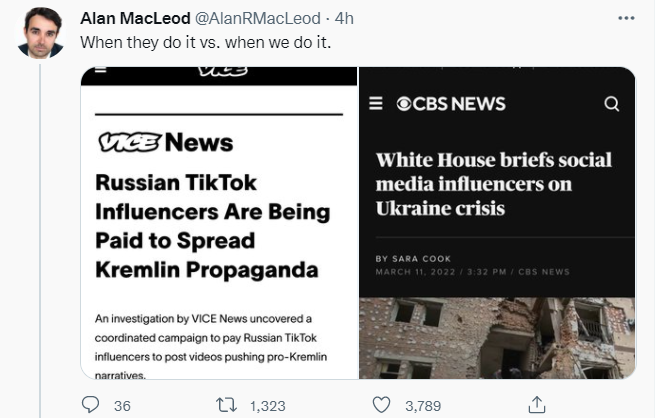
Task: Open the CBS News hamburger menu
Action: tap(376, 104)
